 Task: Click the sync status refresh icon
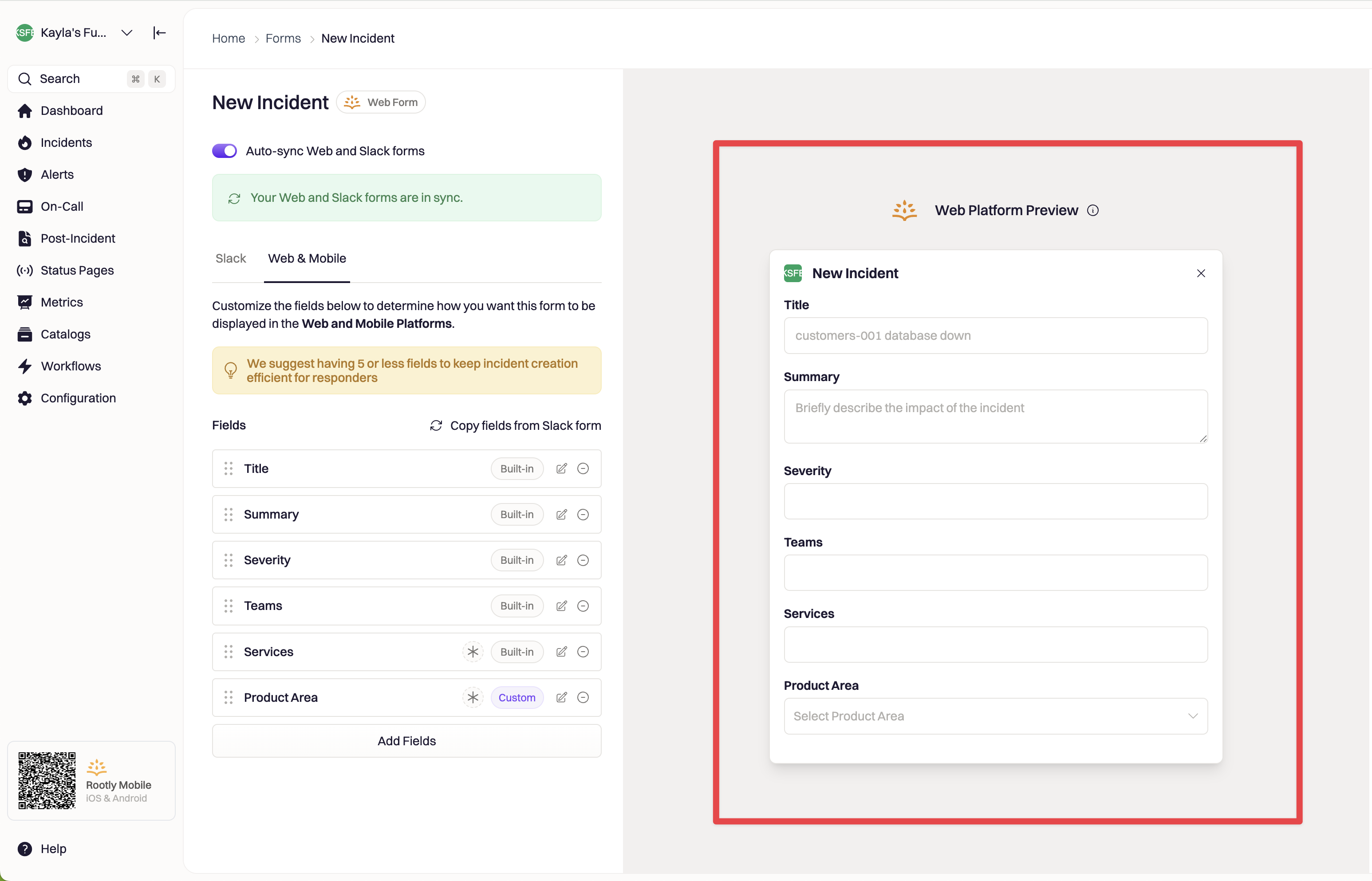234,198
